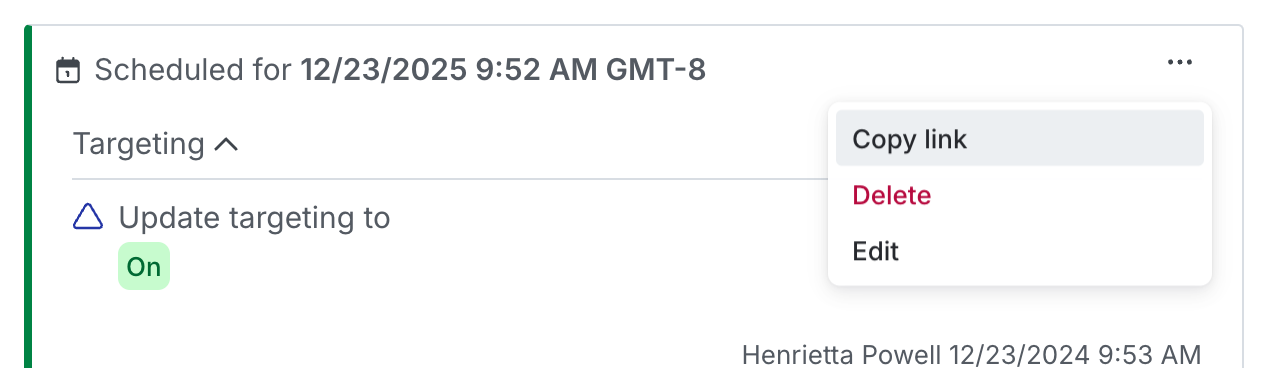
Task: Click the timestamp 12/23/2024 9:53 AM
Action: [1075, 354]
